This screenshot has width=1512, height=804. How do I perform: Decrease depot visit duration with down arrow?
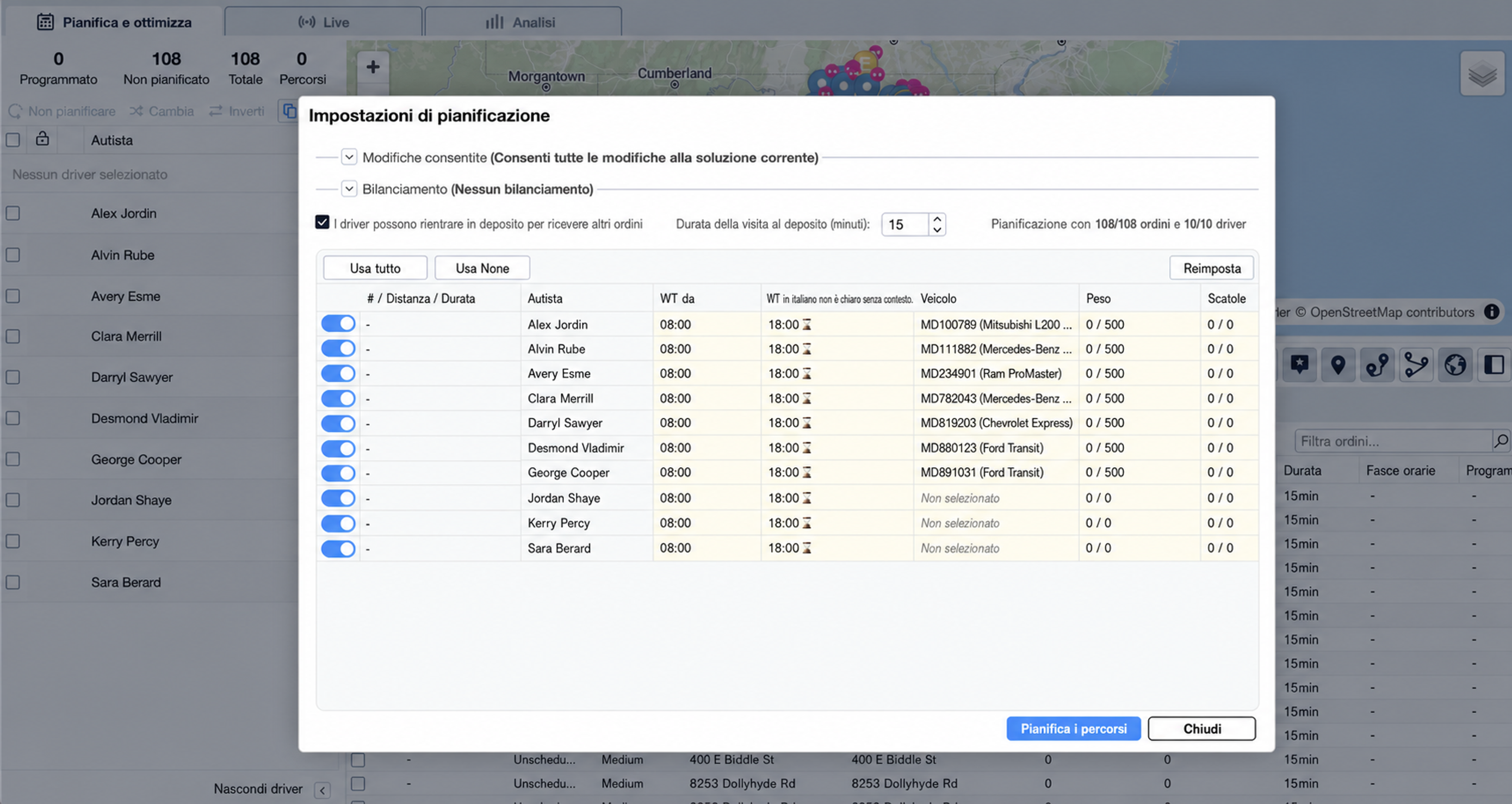tap(937, 230)
